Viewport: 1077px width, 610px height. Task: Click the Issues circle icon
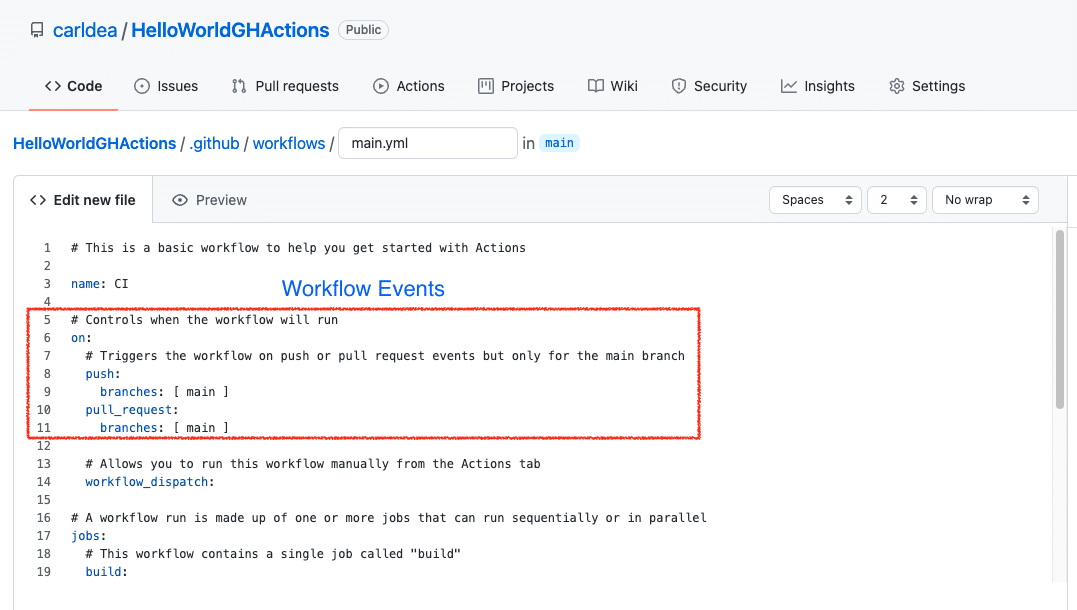pos(141,86)
